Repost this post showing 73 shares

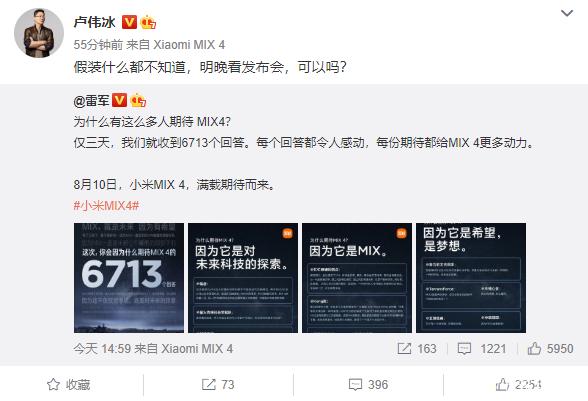pyautogui.click(x=218, y=384)
